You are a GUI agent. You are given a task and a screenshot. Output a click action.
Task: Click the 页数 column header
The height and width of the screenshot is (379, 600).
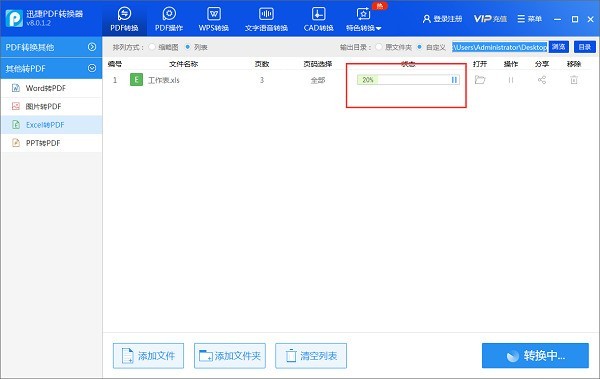point(262,64)
